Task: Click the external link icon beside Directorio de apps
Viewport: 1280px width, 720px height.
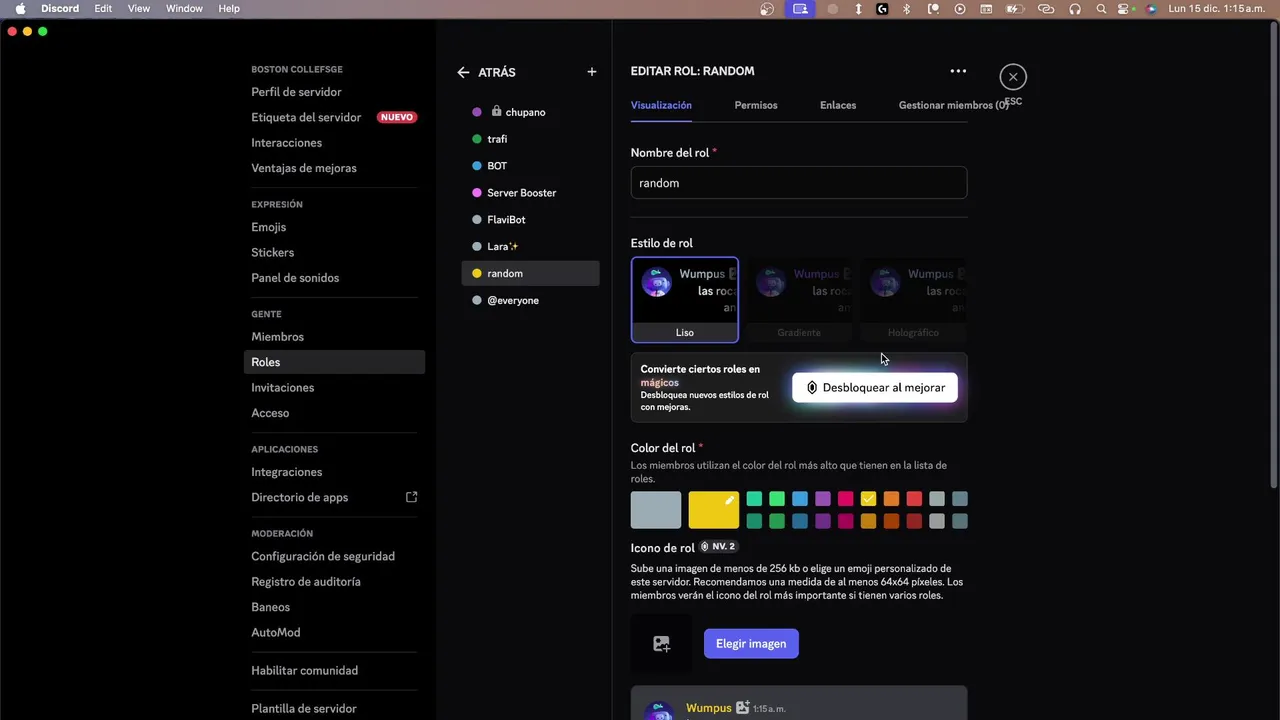Action: coord(411,497)
